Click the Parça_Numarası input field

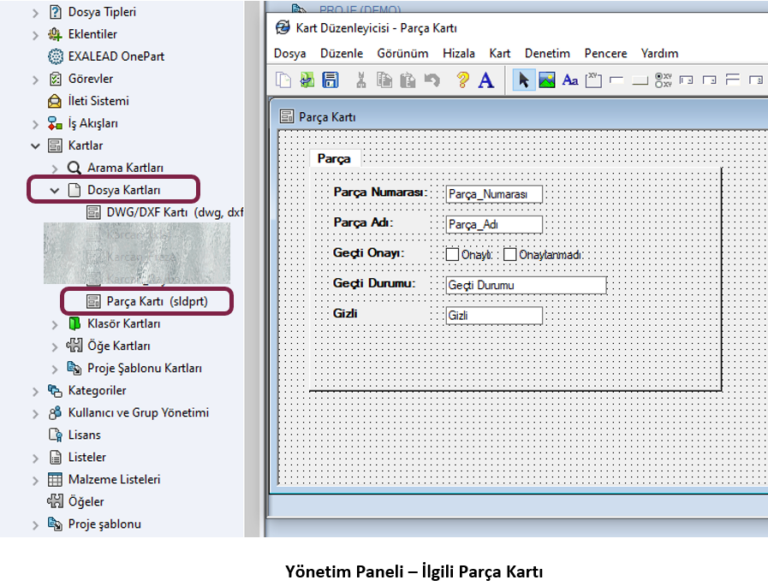tap(493, 194)
